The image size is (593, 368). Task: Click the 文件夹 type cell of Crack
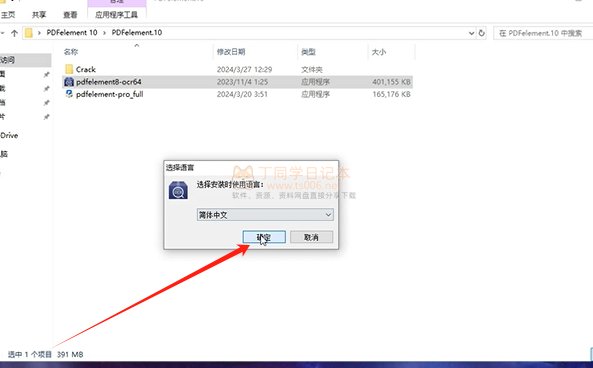pyautogui.click(x=312, y=70)
